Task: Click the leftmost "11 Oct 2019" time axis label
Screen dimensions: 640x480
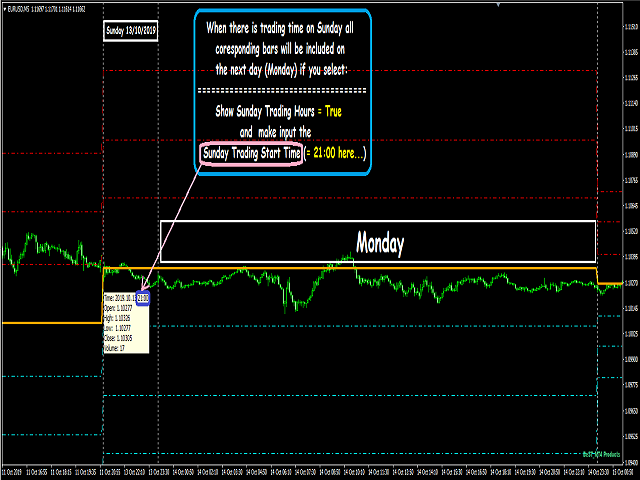Action: 11,472
